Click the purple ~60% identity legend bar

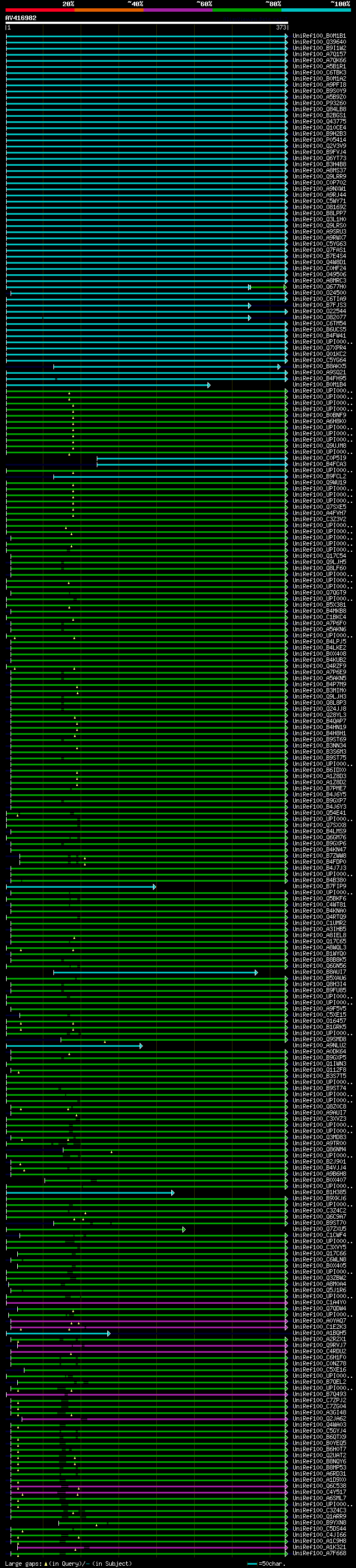[x=179, y=10]
